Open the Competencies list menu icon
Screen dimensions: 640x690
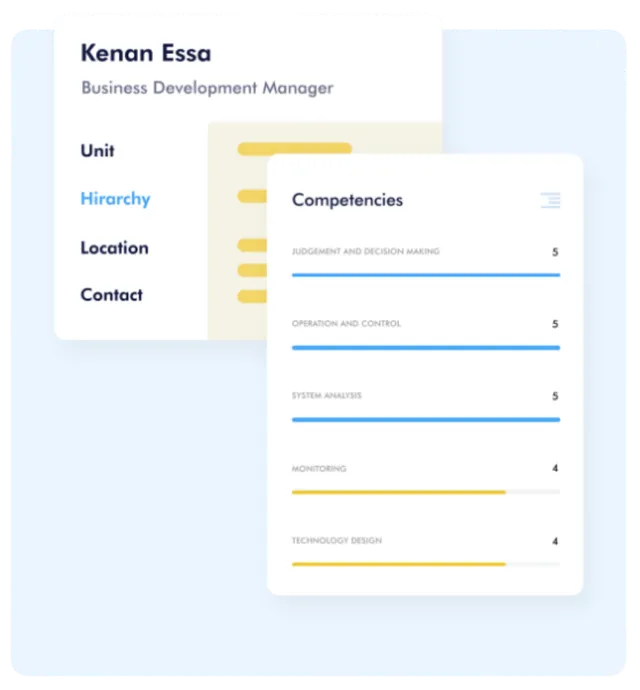coord(550,200)
